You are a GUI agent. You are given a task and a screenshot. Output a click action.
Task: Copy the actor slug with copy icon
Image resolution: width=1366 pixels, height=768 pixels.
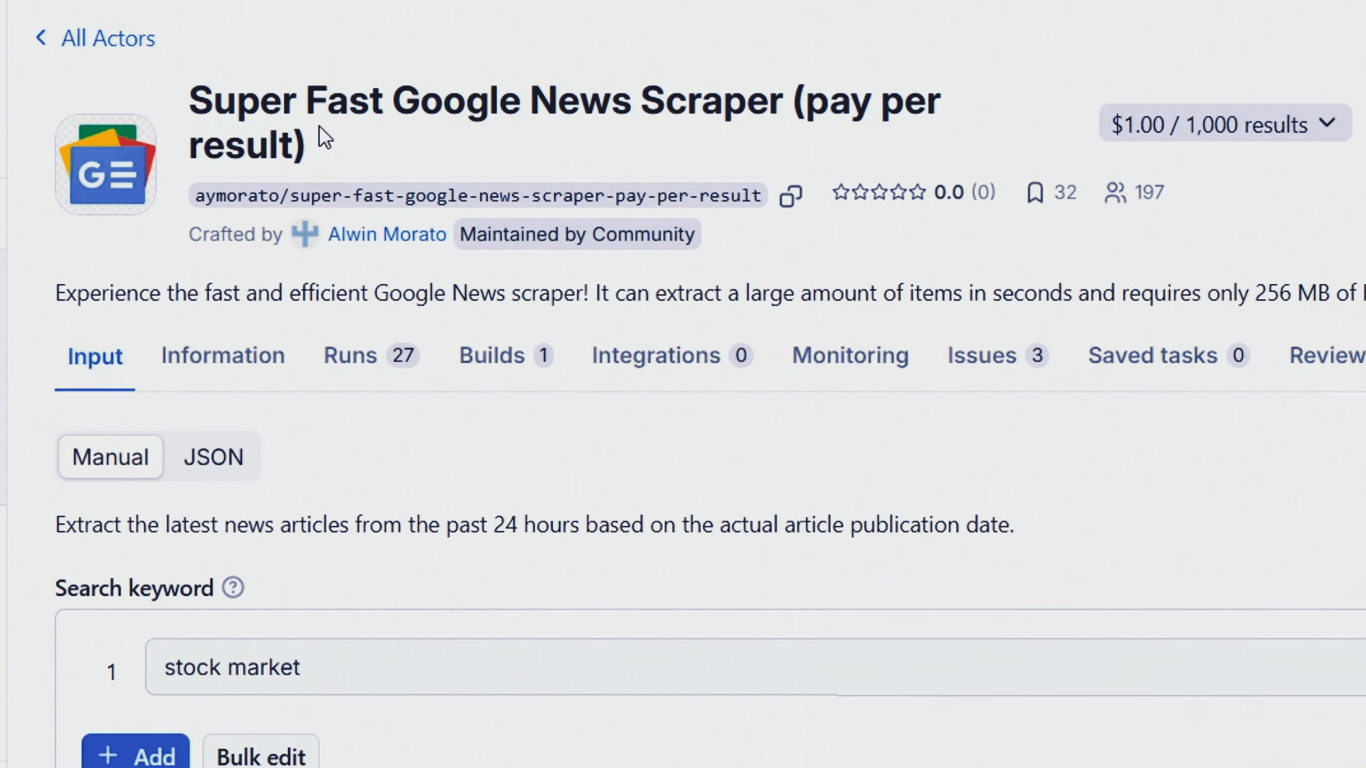791,195
